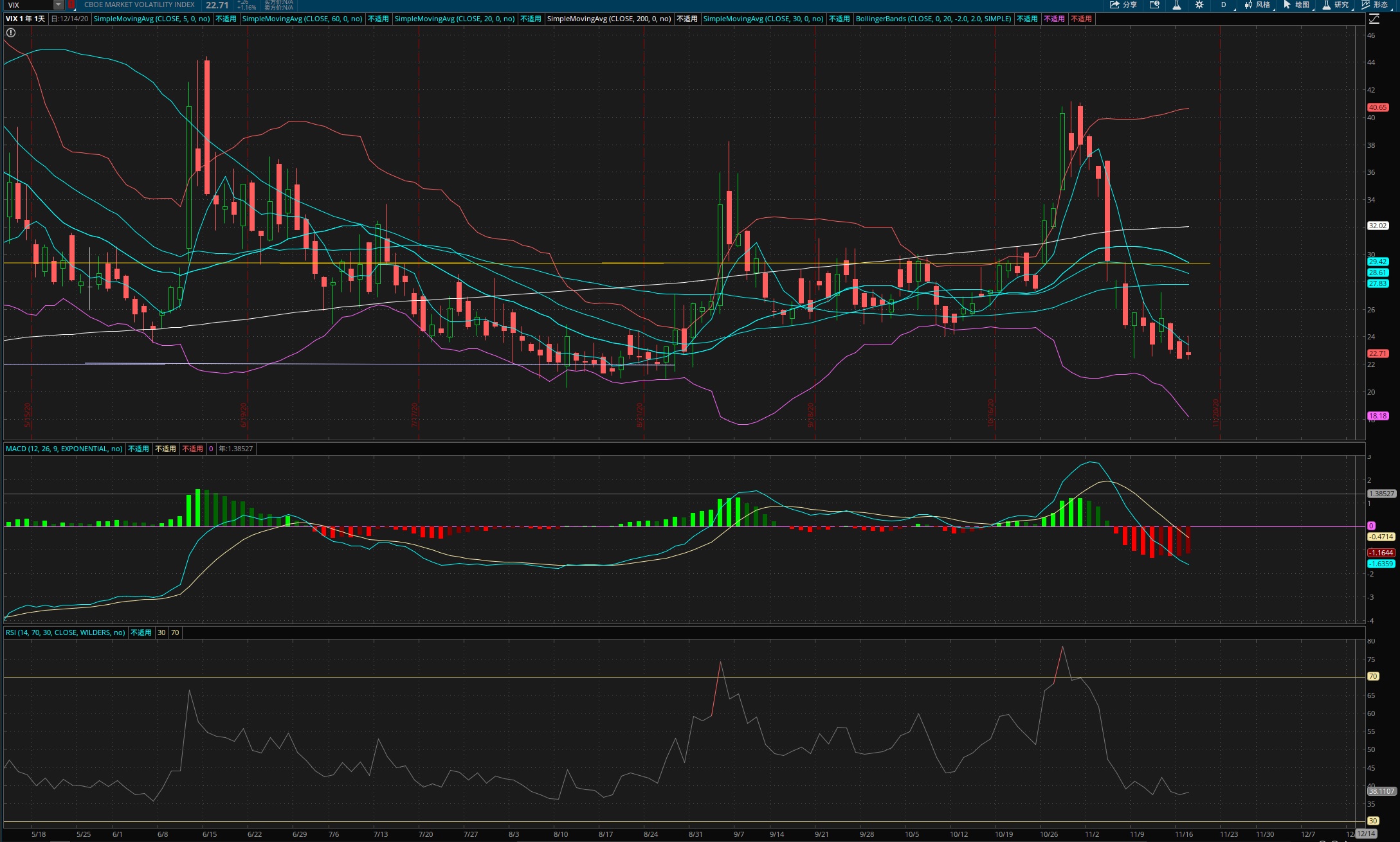Viewport: 1400px width, 842px height.
Task: Click the share (分享) icon
Action: (x=1123, y=4)
